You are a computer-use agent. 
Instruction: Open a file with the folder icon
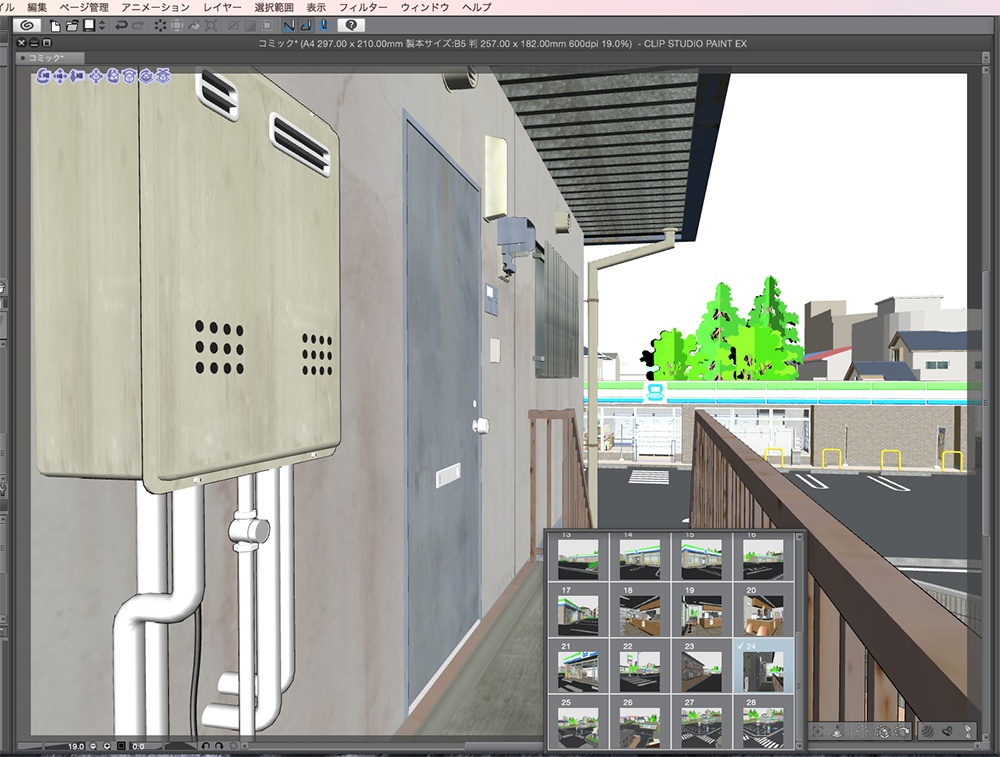pos(72,26)
